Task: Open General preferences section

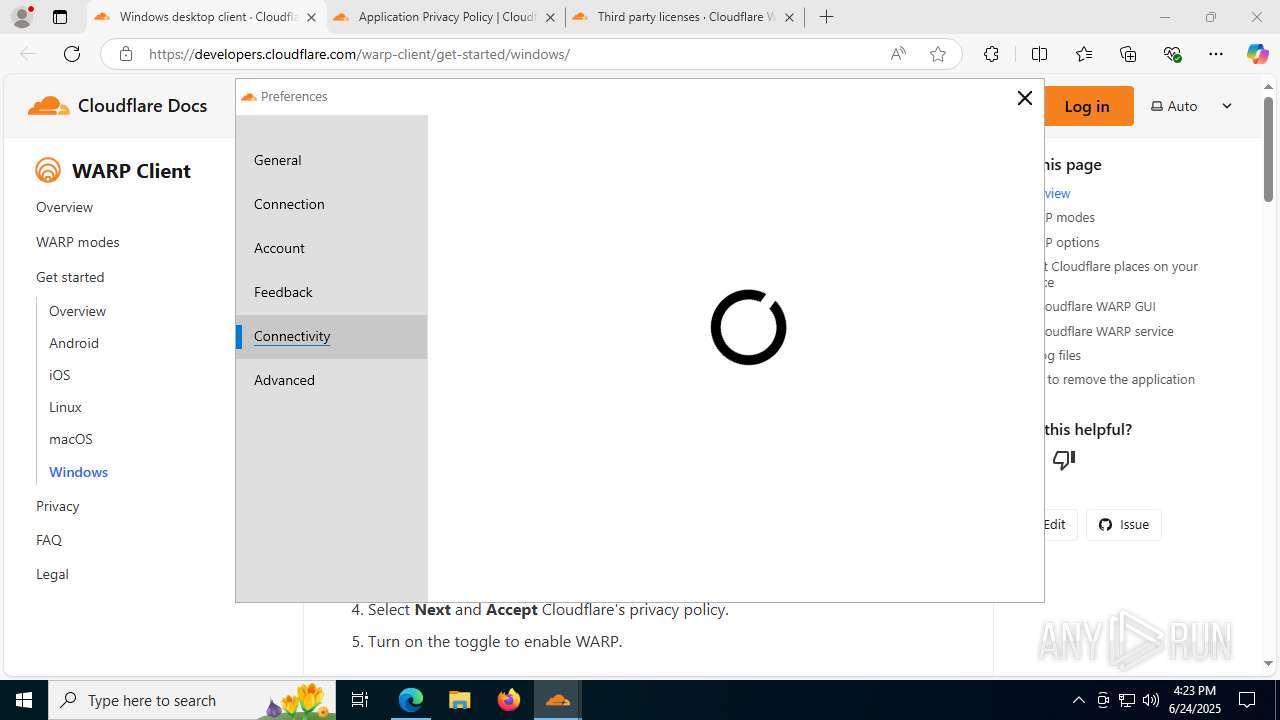Action: (331, 160)
